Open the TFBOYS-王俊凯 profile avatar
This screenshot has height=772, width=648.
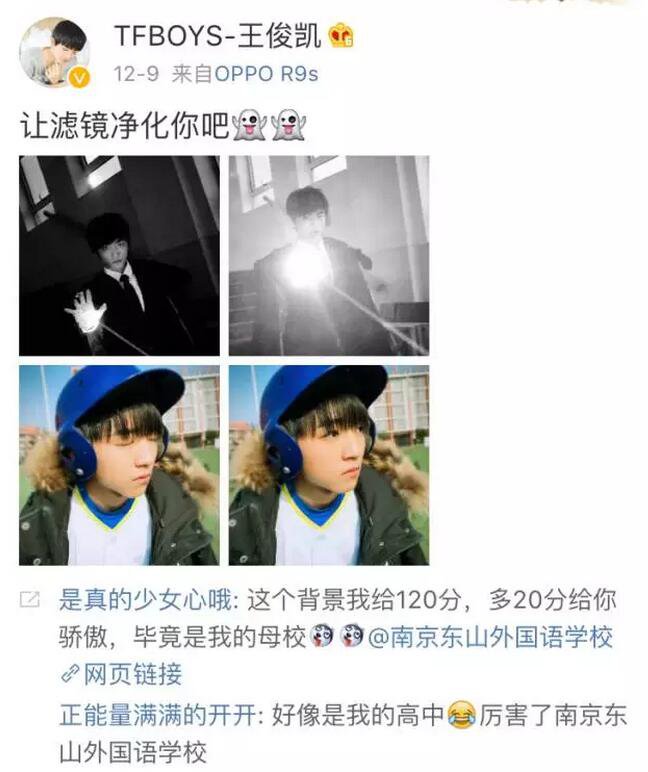tap(55, 53)
